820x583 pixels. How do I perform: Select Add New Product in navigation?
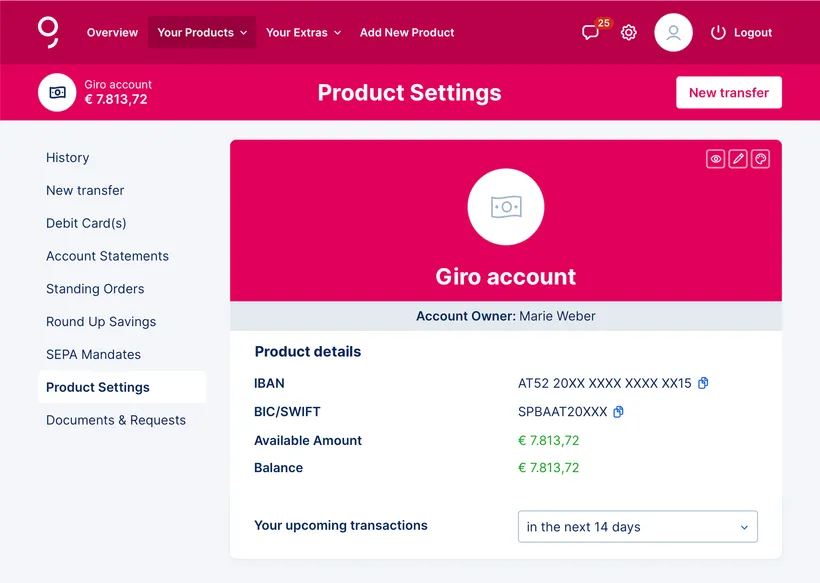[407, 32]
